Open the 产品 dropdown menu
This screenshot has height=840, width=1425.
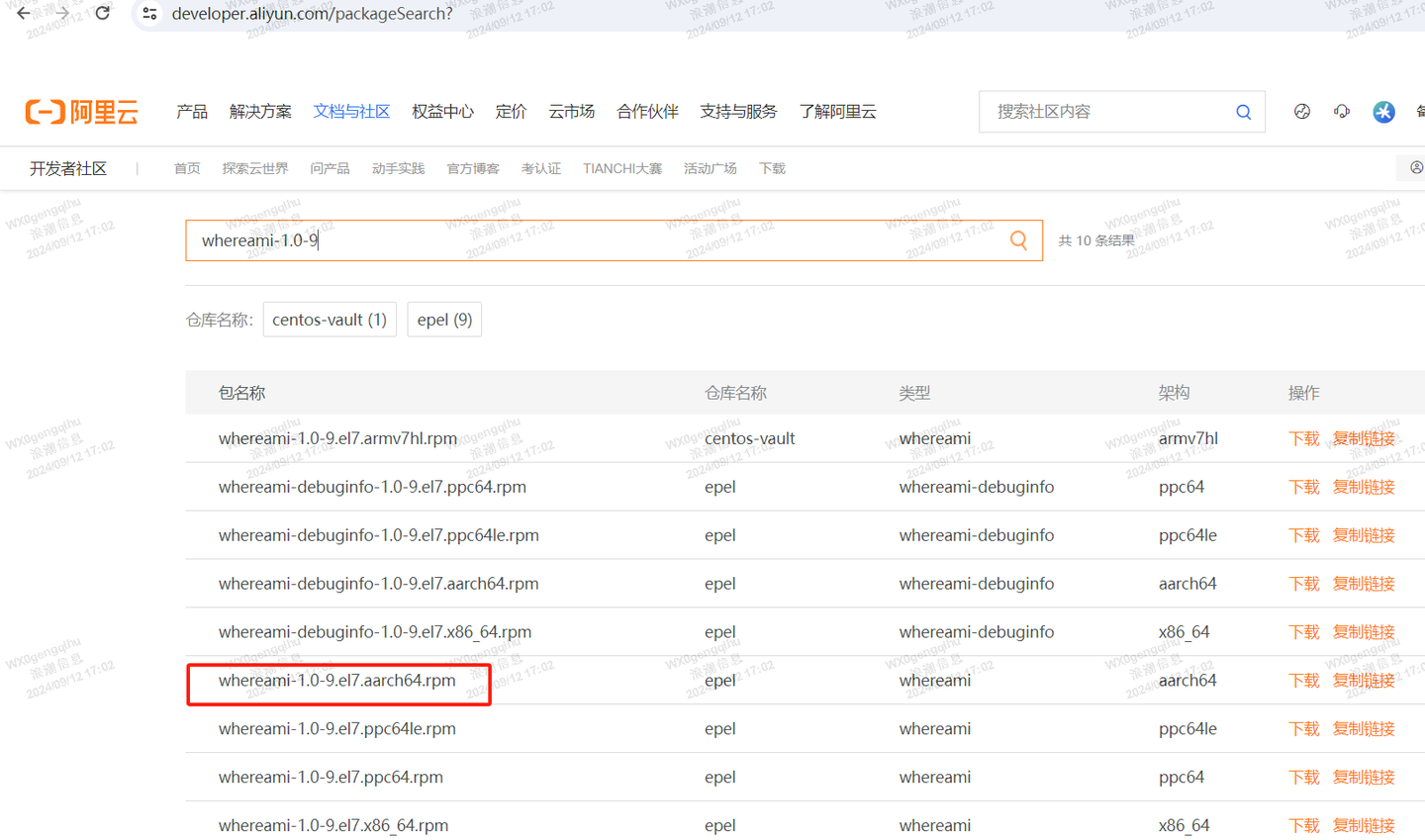click(x=191, y=111)
